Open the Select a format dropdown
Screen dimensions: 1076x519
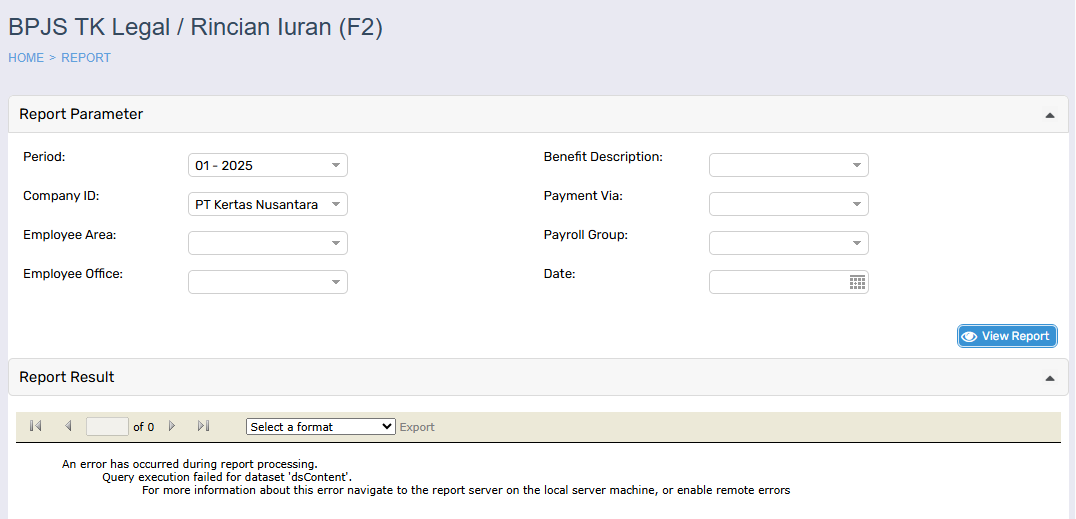(x=320, y=427)
